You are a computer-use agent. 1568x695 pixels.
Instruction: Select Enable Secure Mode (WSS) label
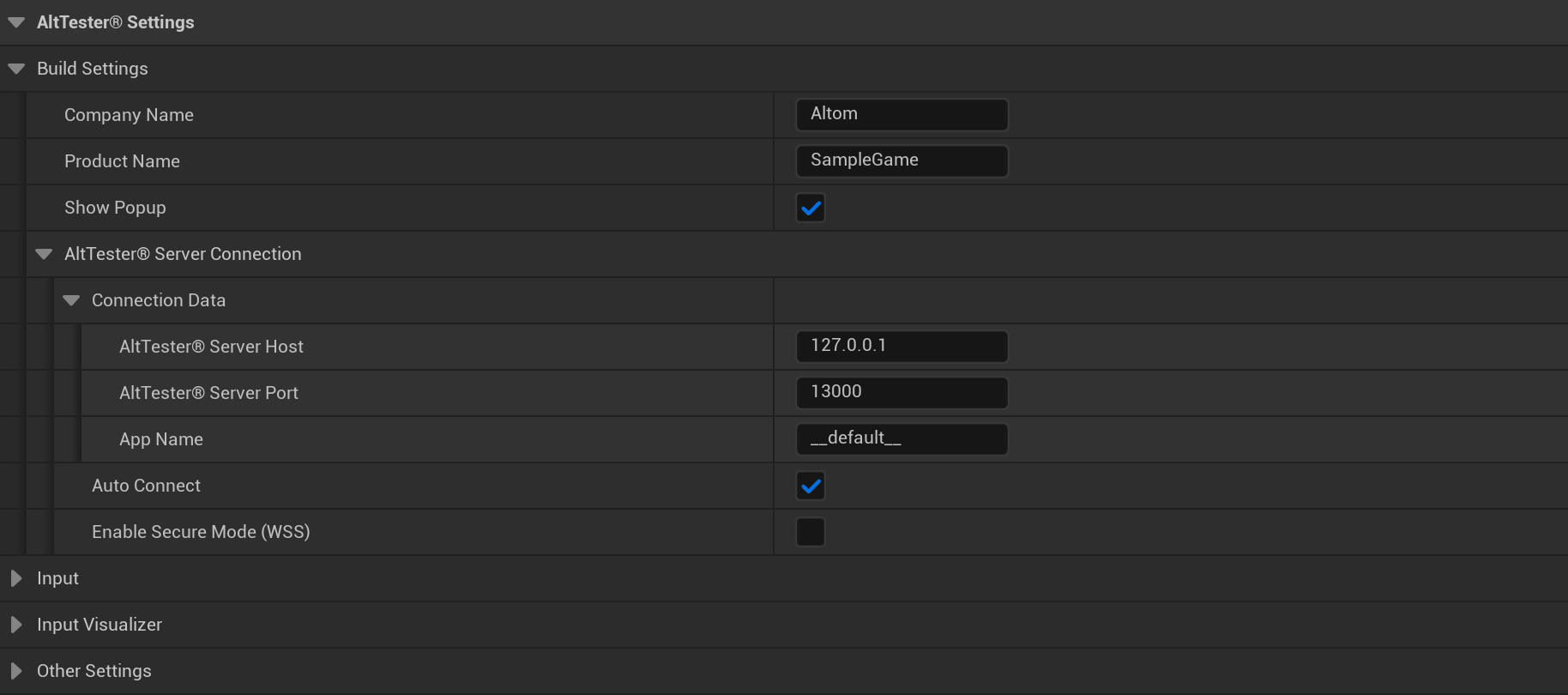coord(201,532)
